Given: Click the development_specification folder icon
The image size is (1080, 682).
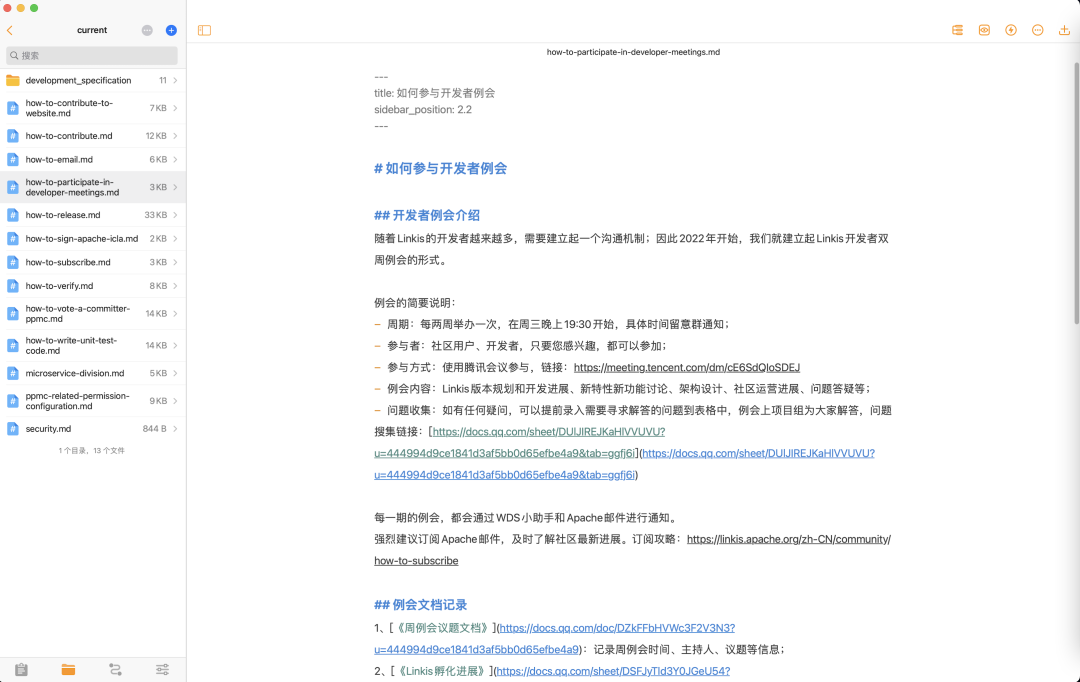Looking at the screenshot, I should tap(12, 81).
